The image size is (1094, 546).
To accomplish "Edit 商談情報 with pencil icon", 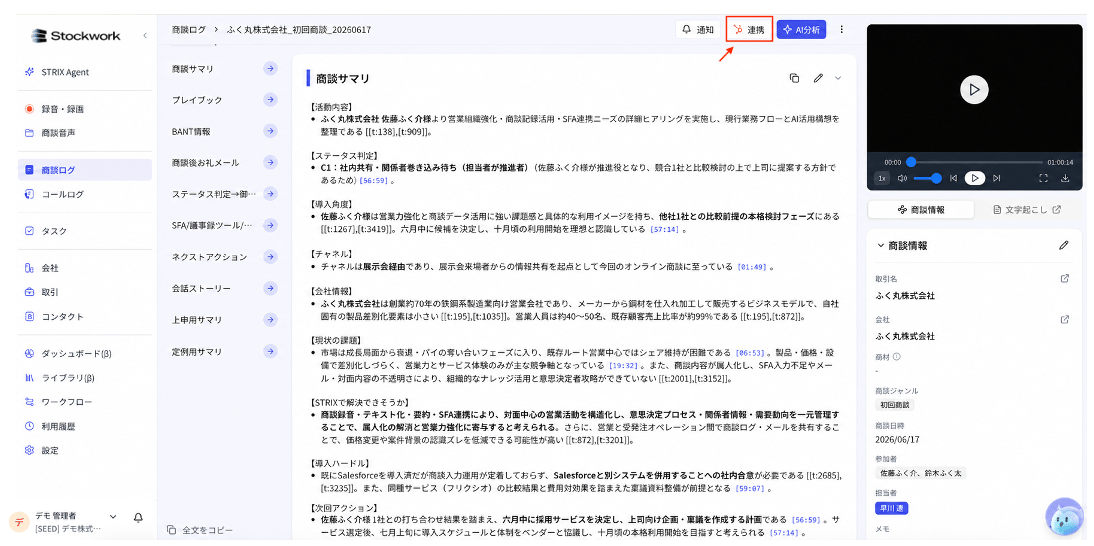I will point(1063,245).
